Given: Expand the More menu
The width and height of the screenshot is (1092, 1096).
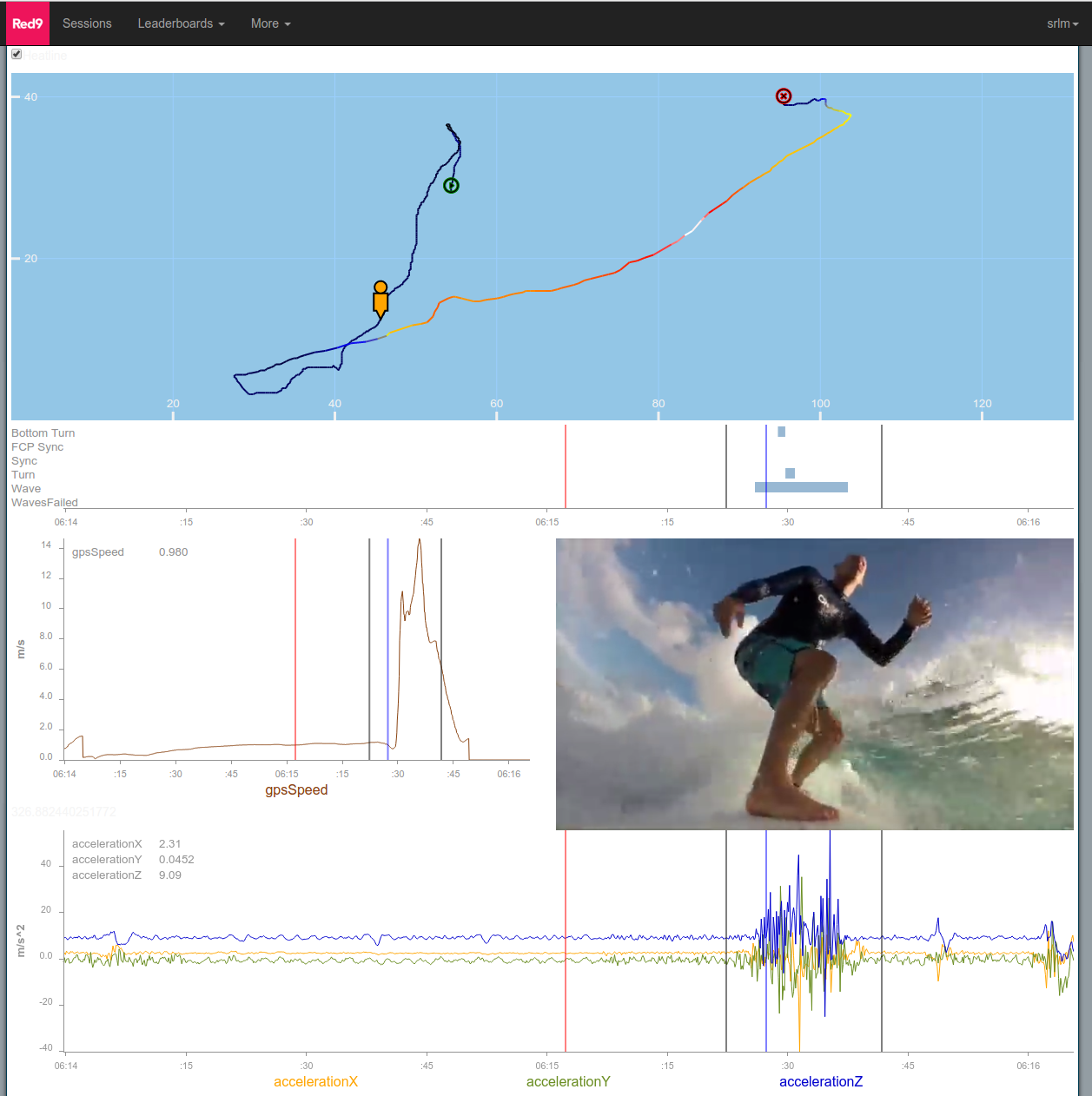Looking at the screenshot, I should (x=270, y=23).
